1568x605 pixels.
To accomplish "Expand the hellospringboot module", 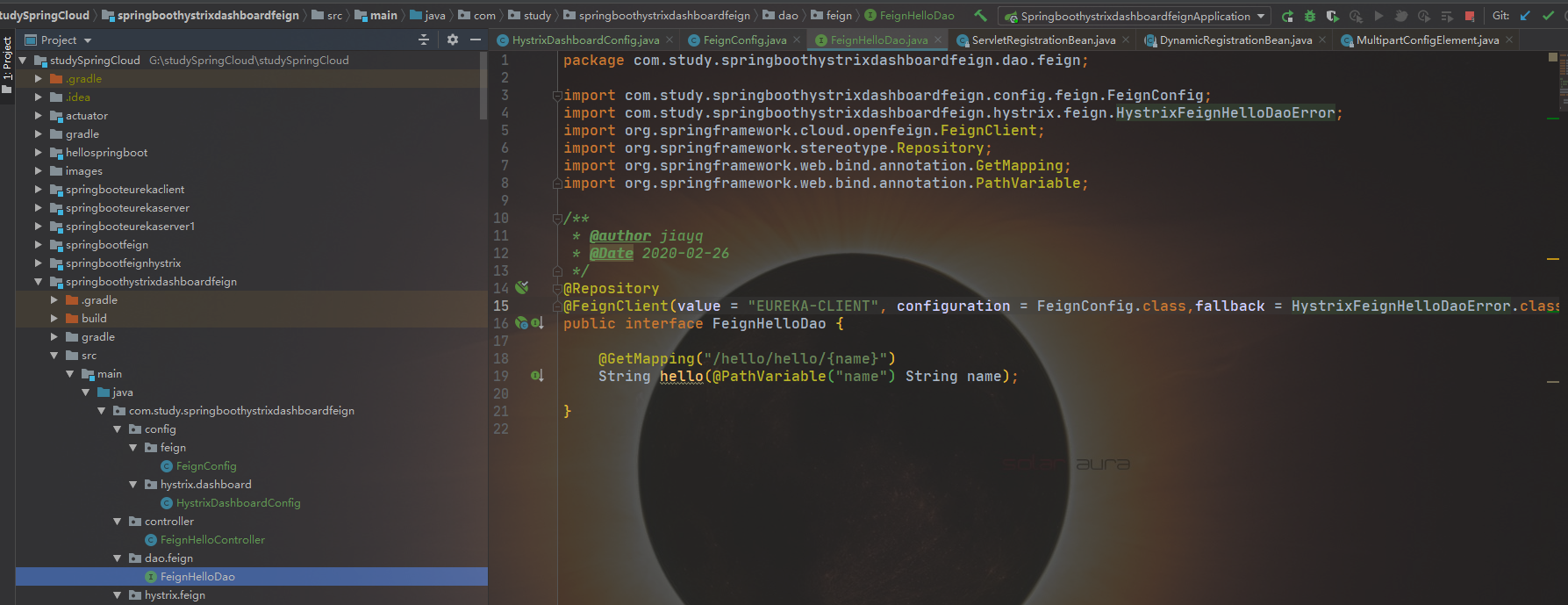I will (39, 153).
